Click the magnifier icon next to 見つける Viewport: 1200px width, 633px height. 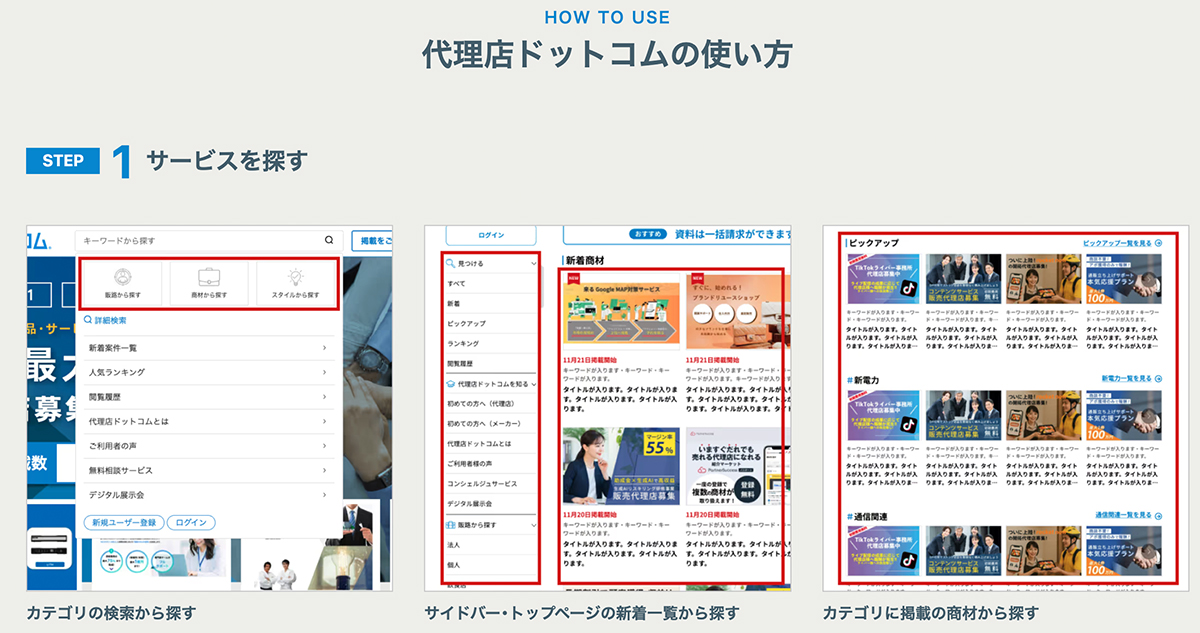click(x=451, y=264)
